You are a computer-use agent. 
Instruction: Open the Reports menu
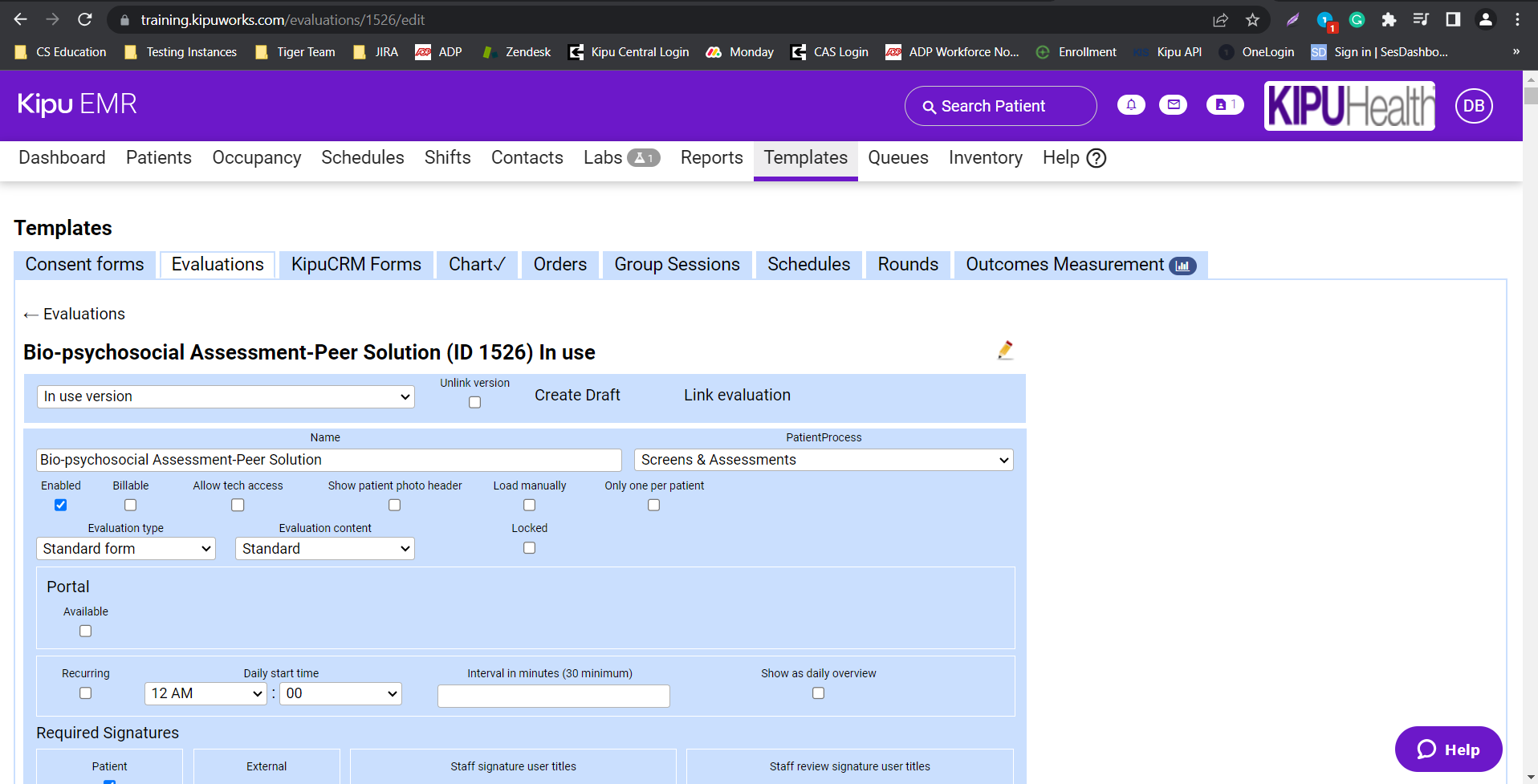coord(711,158)
